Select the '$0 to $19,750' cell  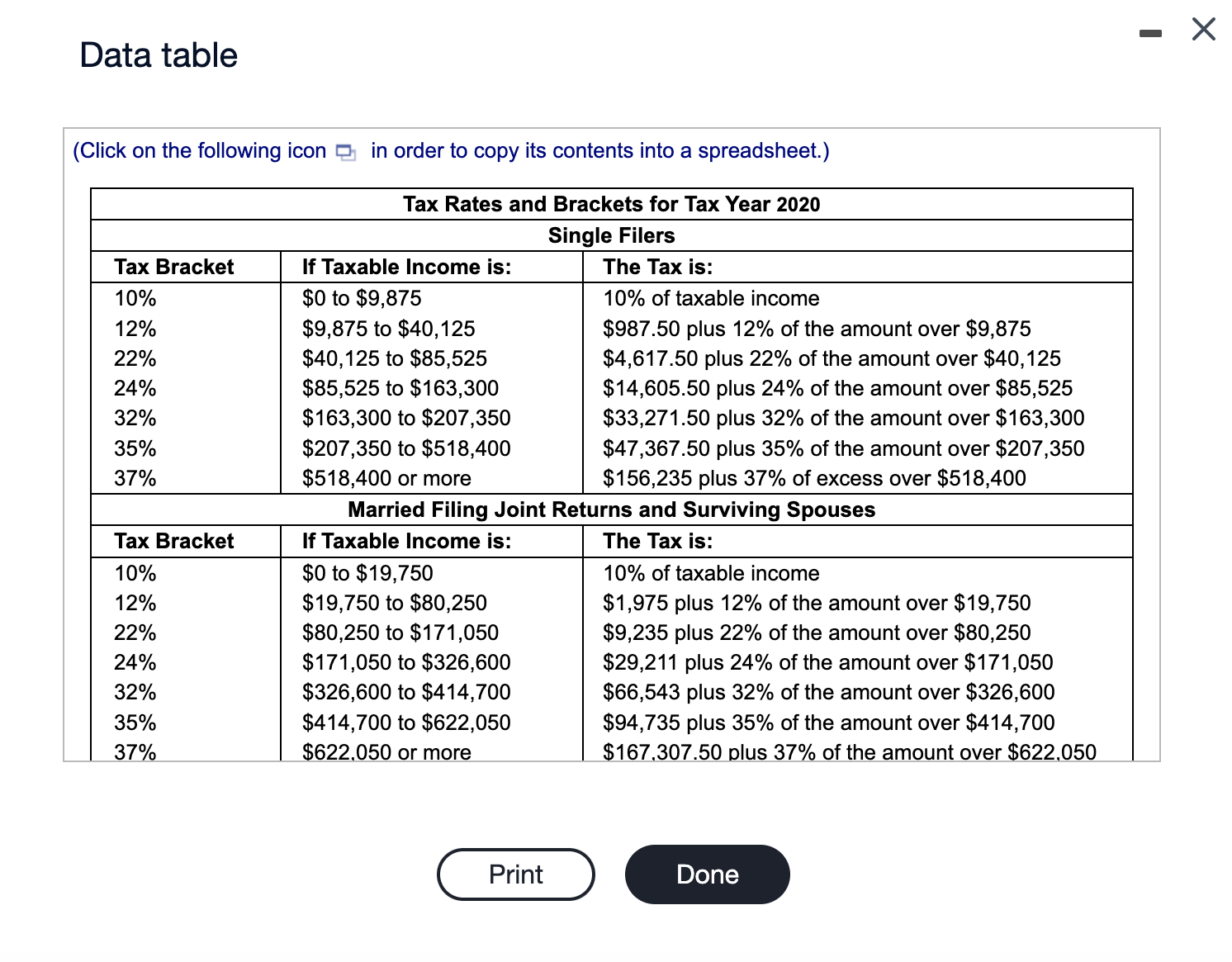[x=367, y=573]
